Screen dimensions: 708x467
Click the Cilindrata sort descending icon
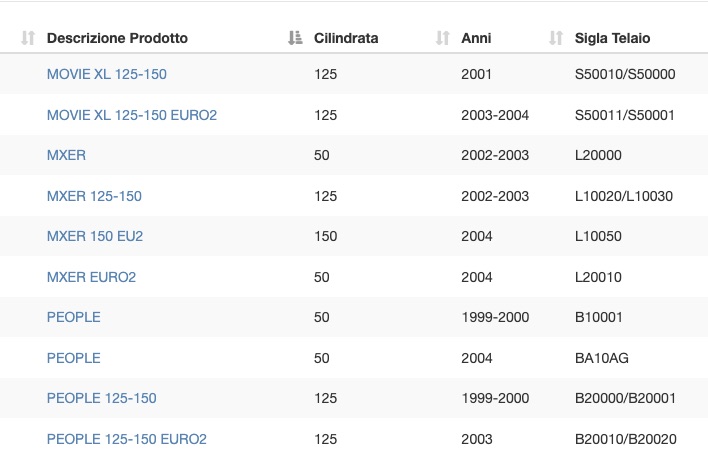click(295, 38)
